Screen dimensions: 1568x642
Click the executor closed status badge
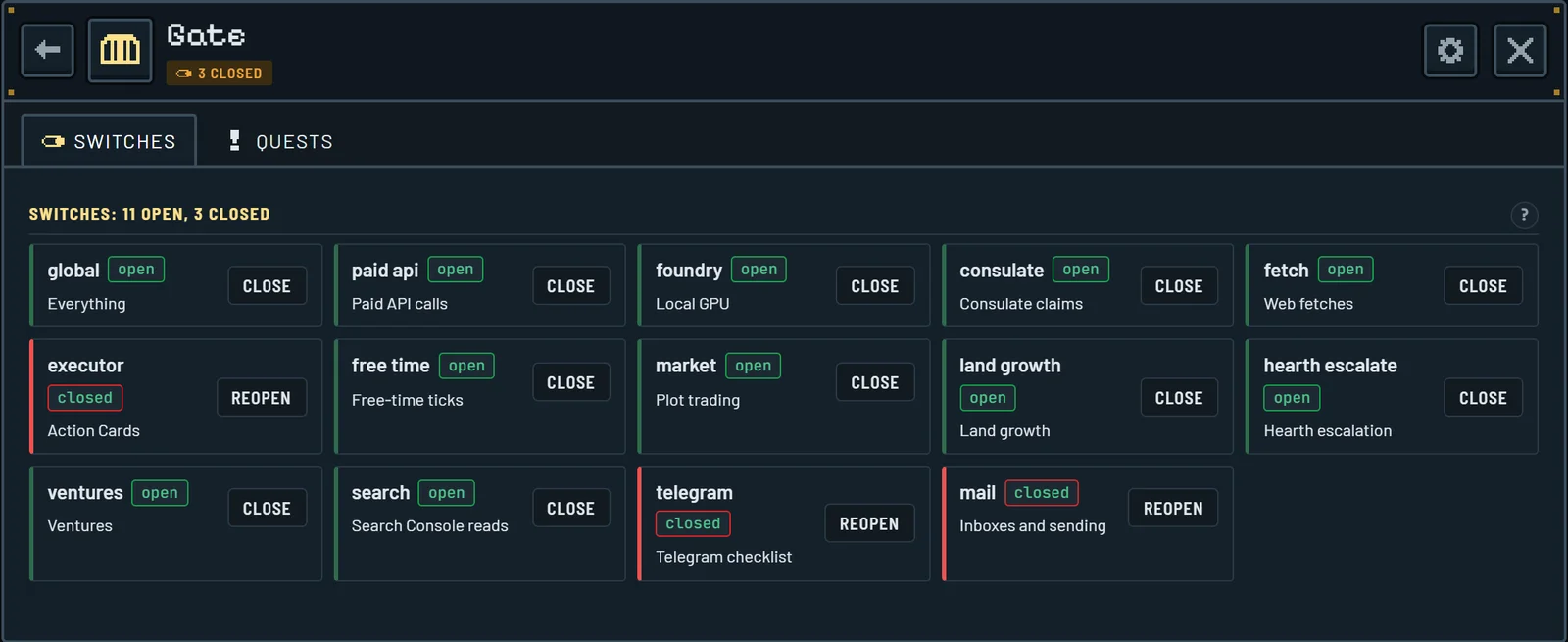(85, 398)
